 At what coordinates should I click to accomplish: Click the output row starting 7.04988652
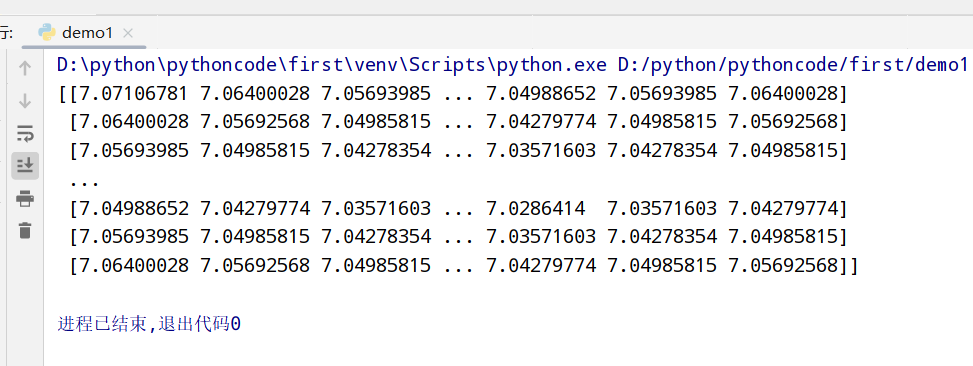click(x=458, y=208)
